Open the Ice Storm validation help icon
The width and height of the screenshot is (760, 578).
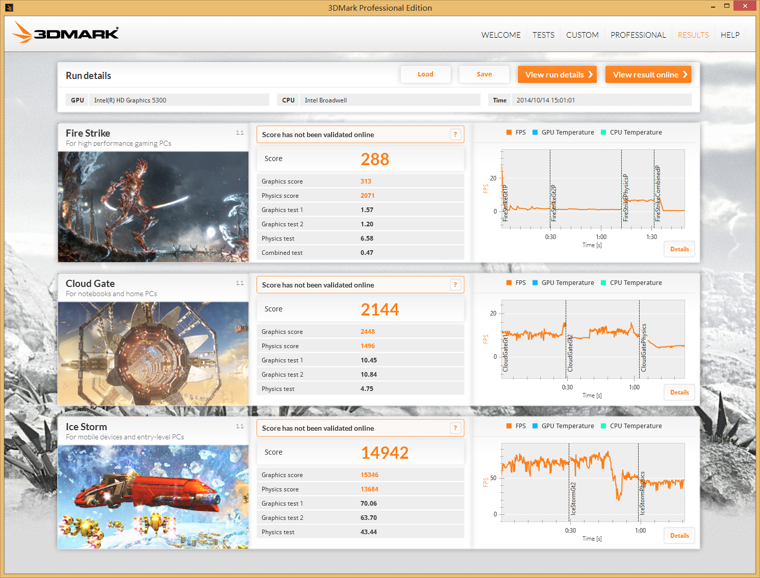455,428
